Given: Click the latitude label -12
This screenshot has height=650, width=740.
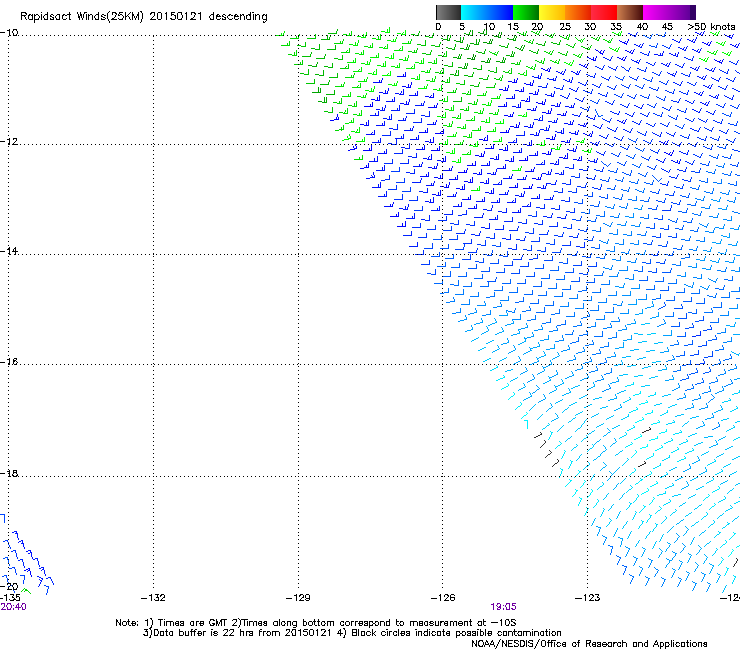Looking at the screenshot, I should pos(9,142).
